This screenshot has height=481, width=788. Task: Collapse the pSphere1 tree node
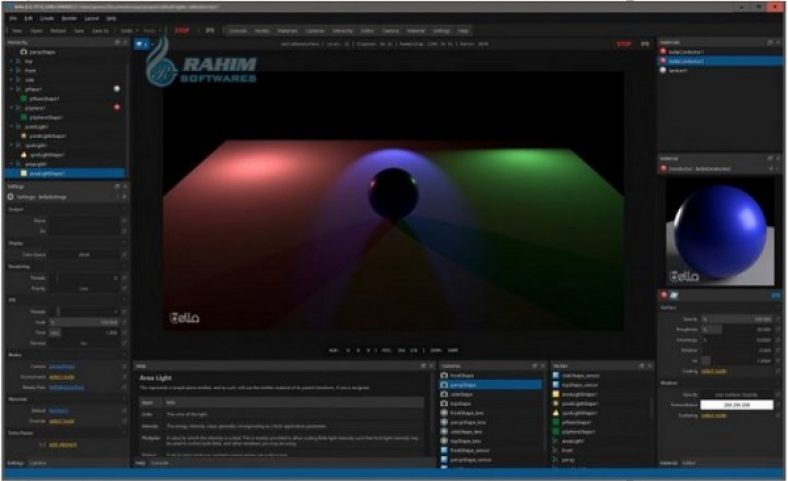coord(12,108)
